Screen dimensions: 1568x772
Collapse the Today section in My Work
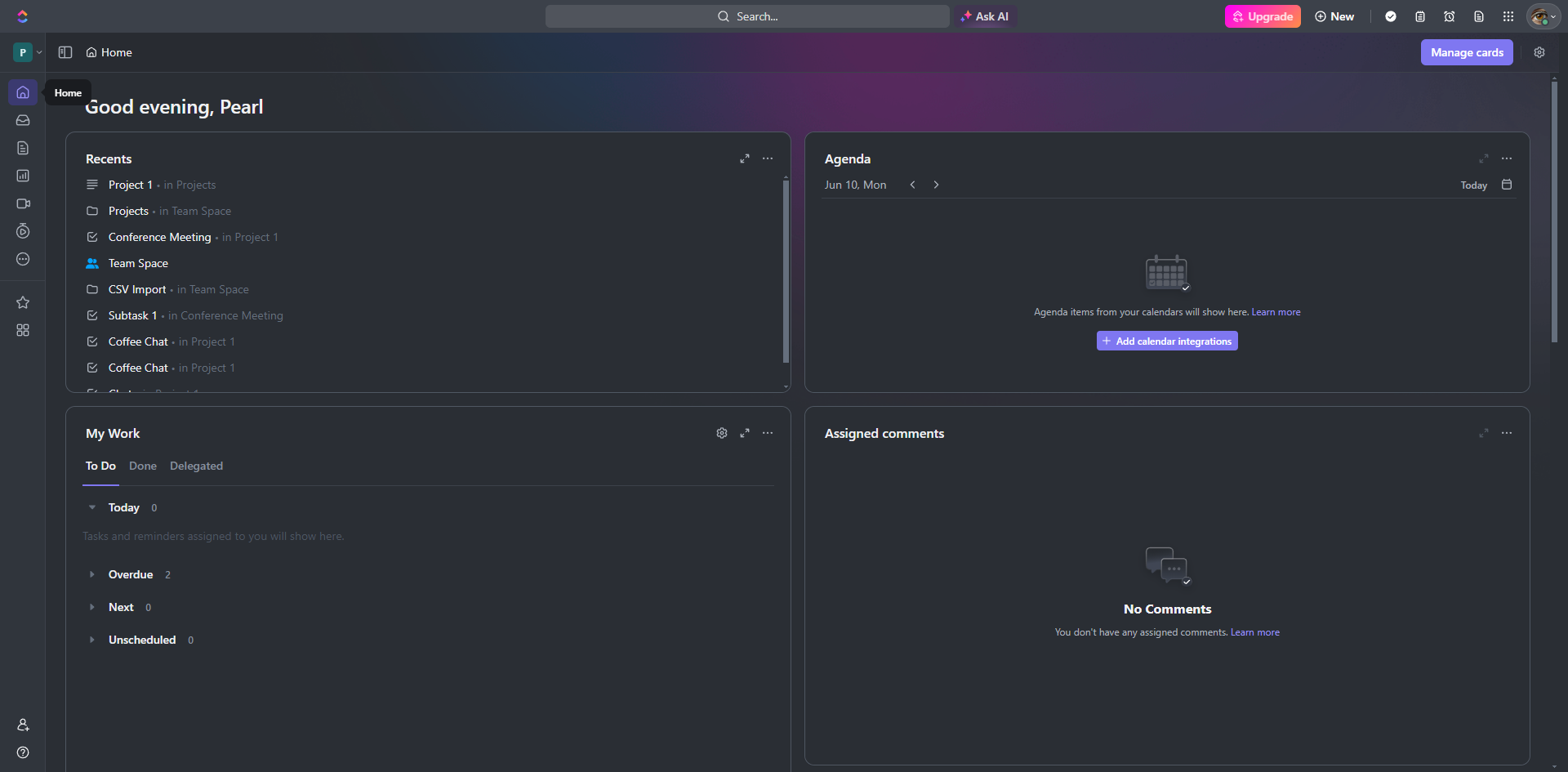coord(92,507)
